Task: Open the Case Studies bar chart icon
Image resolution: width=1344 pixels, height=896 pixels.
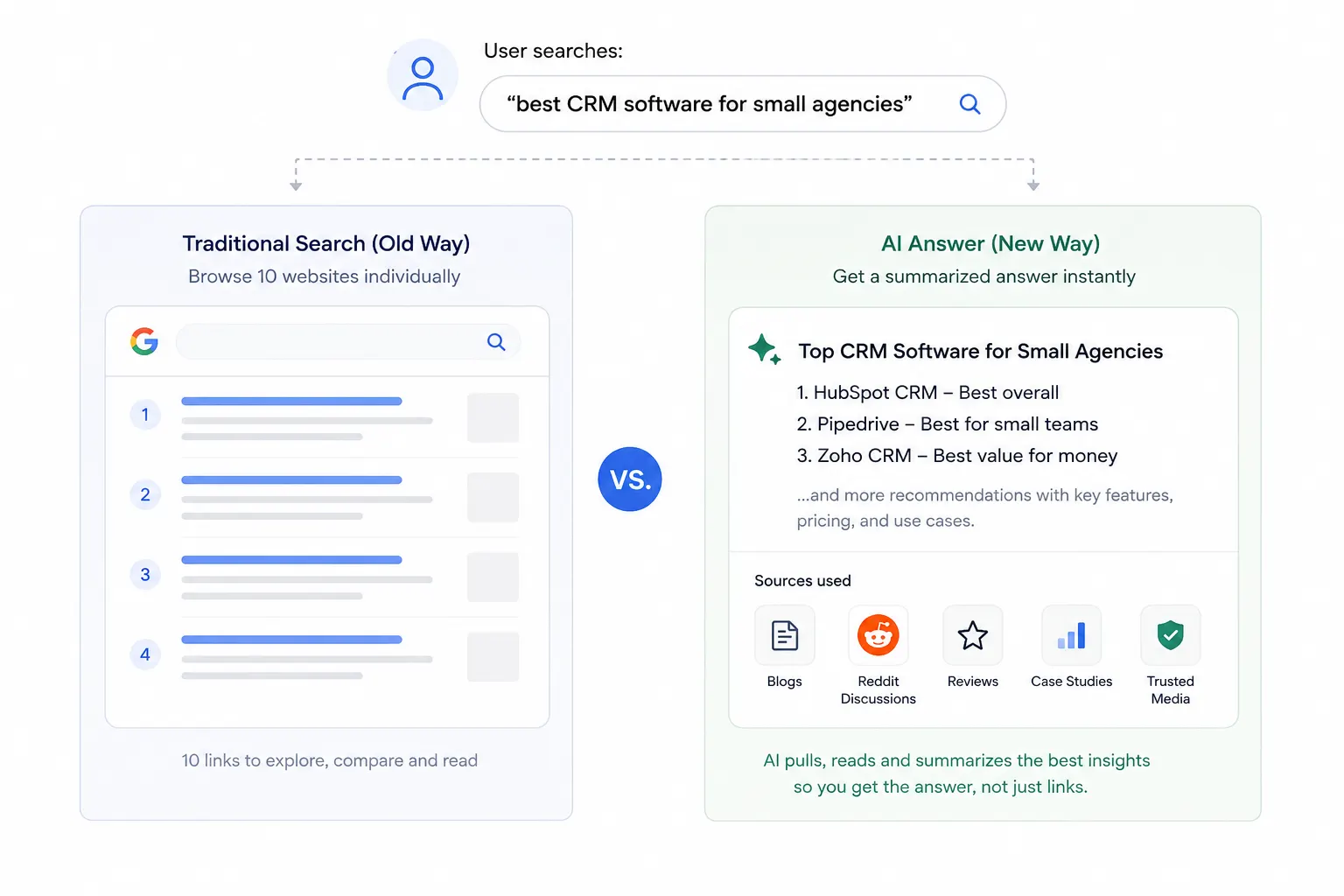Action: tap(1072, 635)
